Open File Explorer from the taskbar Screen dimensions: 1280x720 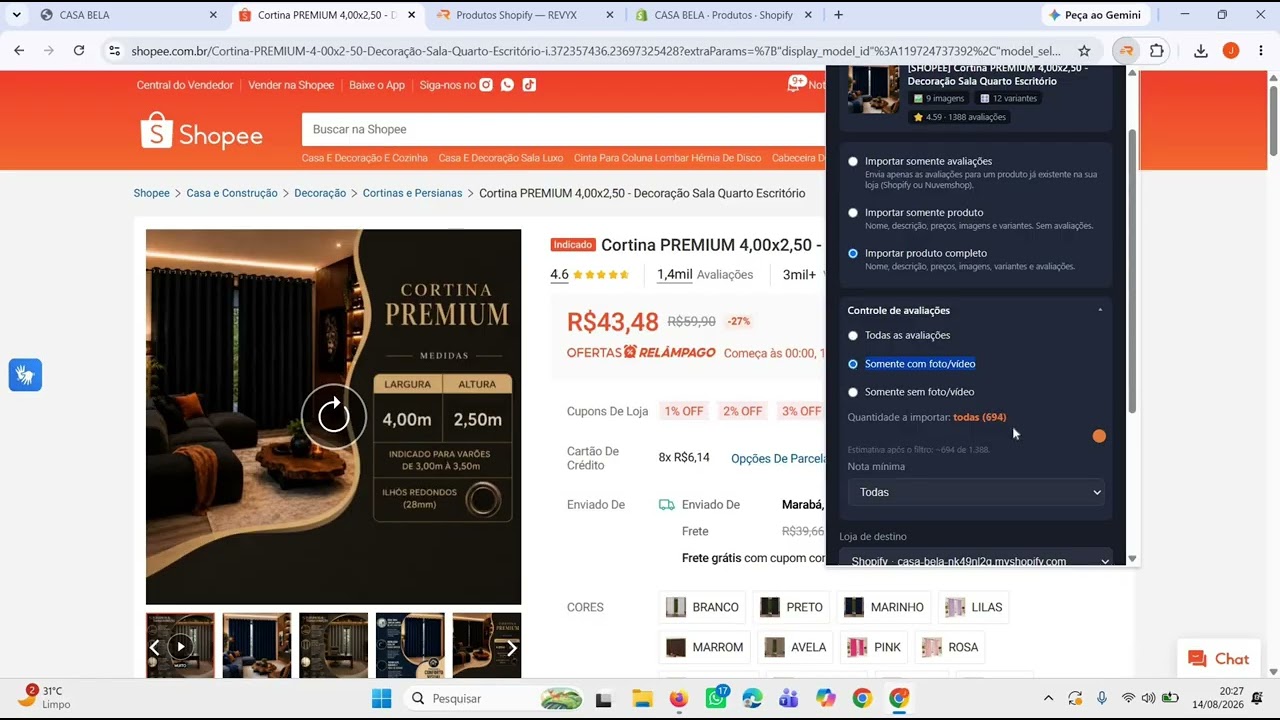[642, 698]
